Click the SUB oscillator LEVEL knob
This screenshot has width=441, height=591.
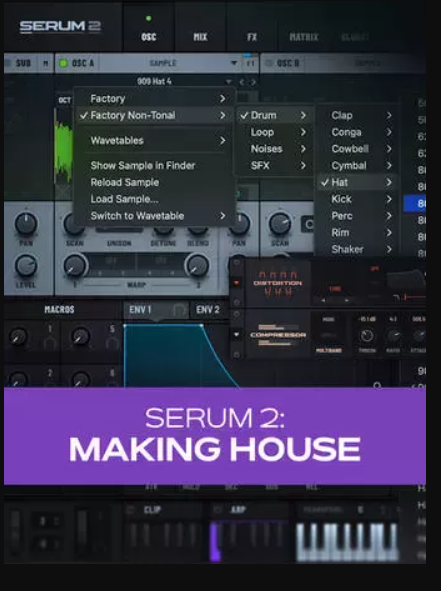click(x=26, y=265)
